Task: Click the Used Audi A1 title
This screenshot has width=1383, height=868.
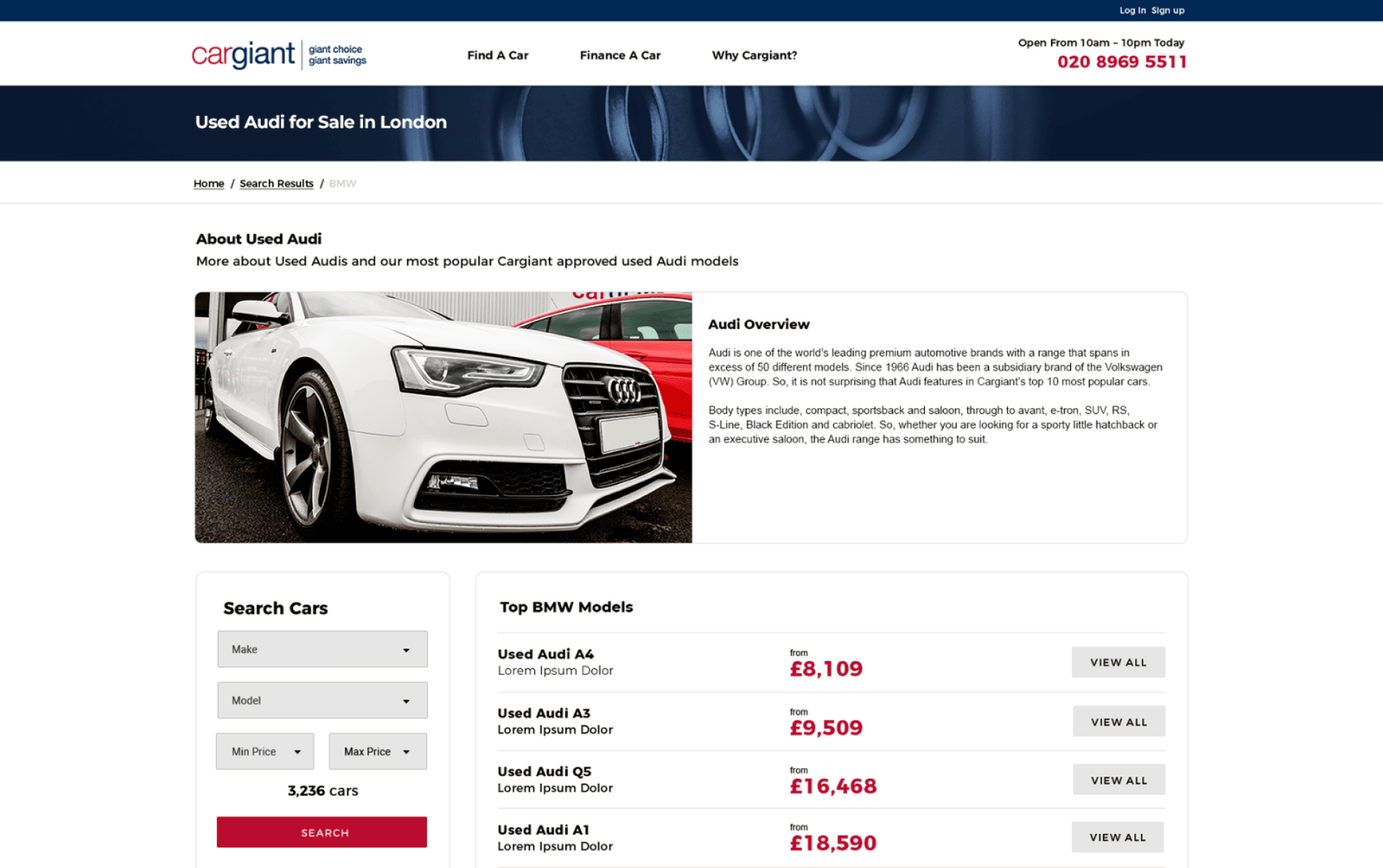Action: pyautogui.click(x=543, y=830)
